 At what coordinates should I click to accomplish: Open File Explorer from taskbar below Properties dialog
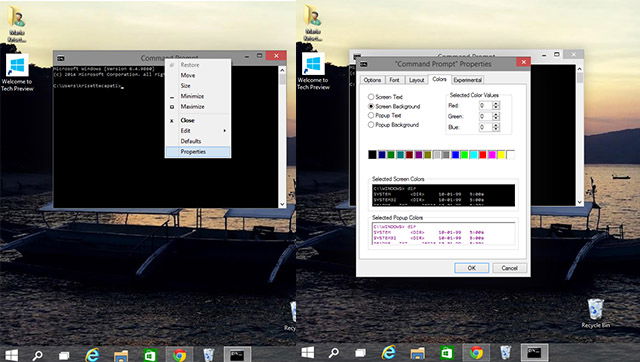(x=418, y=353)
